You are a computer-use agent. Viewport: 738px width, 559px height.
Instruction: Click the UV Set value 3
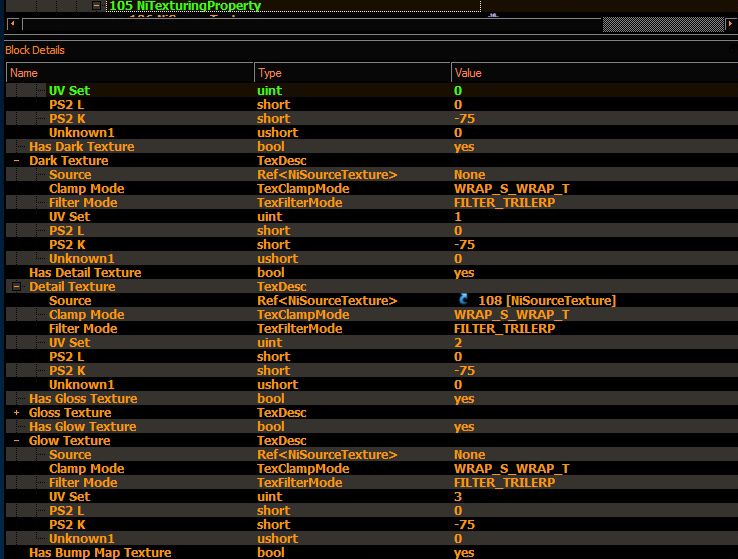458,496
